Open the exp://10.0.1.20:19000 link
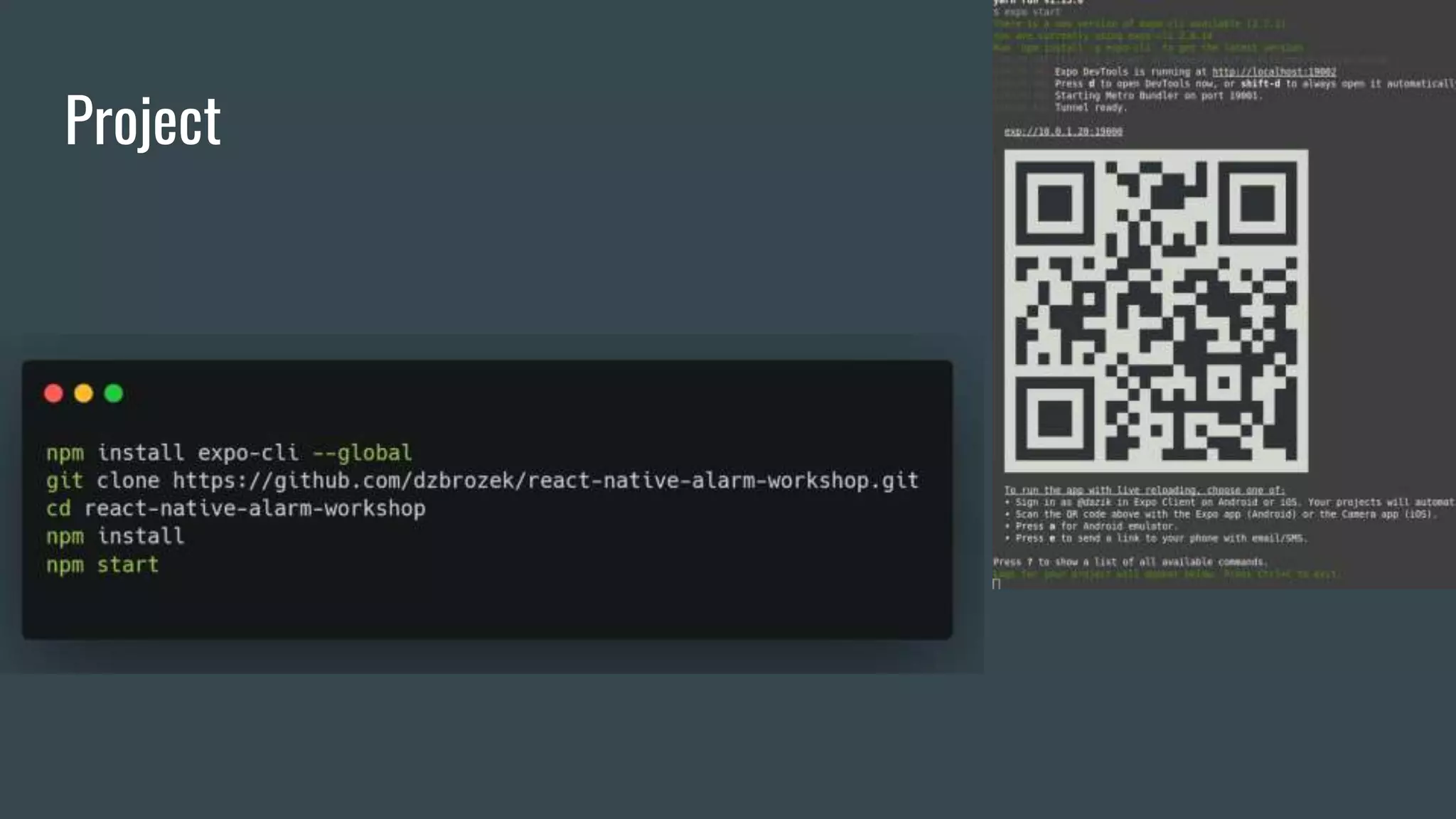1456x819 pixels. click(x=1063, y=132)
